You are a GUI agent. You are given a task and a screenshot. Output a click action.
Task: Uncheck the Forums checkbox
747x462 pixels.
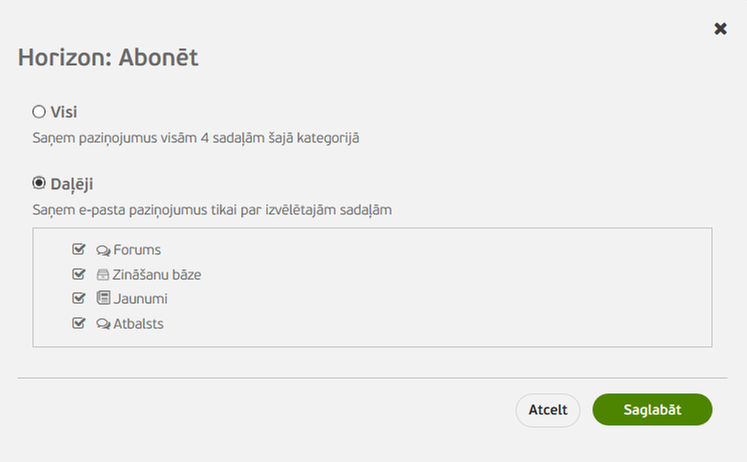tap(79, 249)
